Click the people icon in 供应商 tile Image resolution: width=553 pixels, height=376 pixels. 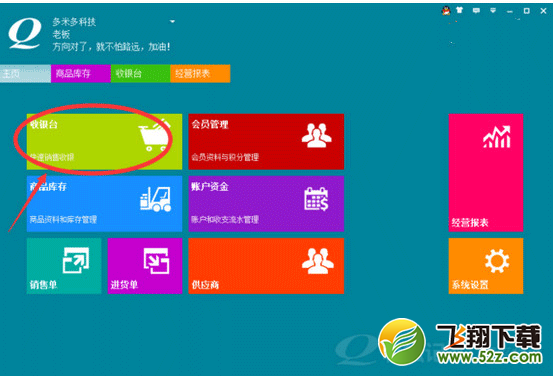pos(317,261)
